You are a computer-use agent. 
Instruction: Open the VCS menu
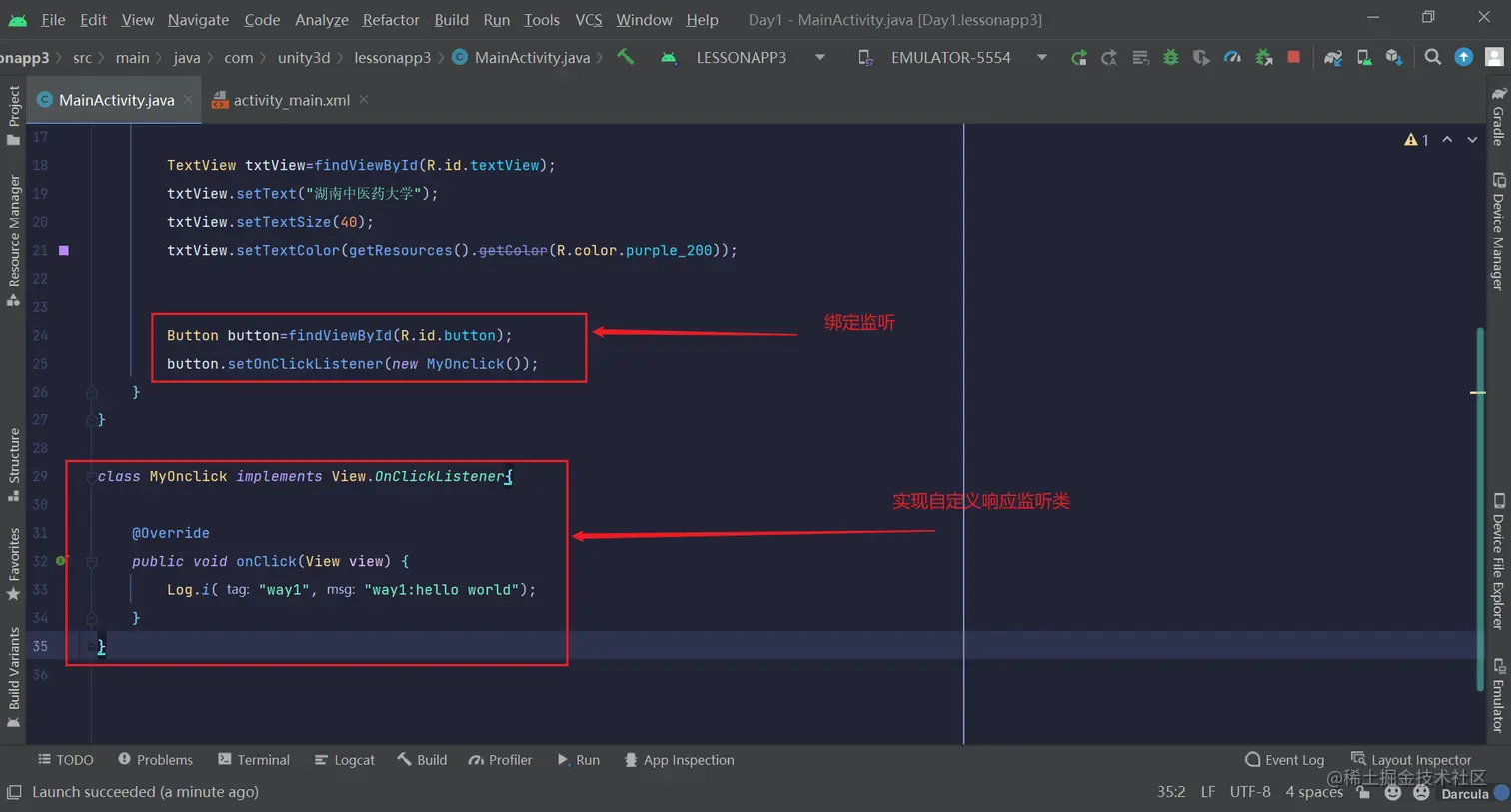(589, 19)
